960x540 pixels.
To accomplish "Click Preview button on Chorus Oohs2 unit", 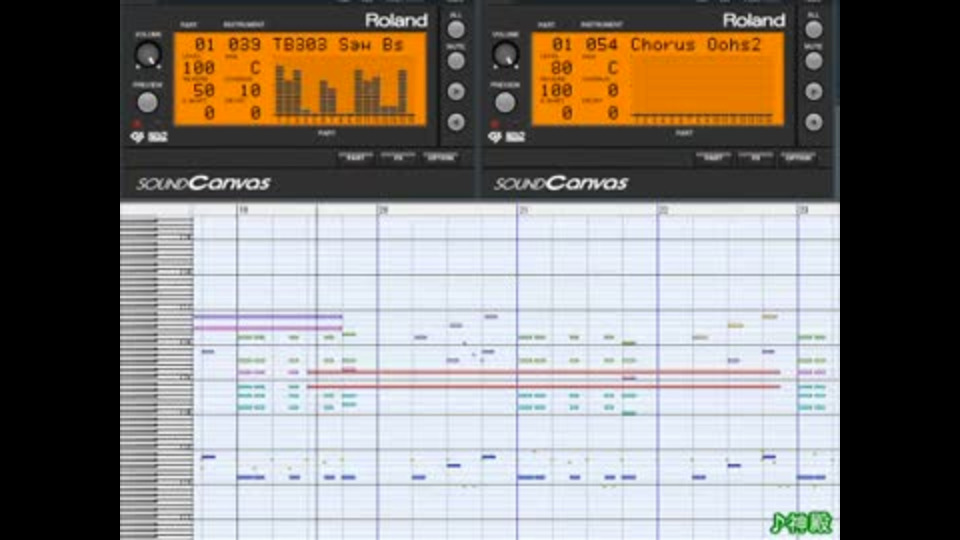I will coord(504,102).
